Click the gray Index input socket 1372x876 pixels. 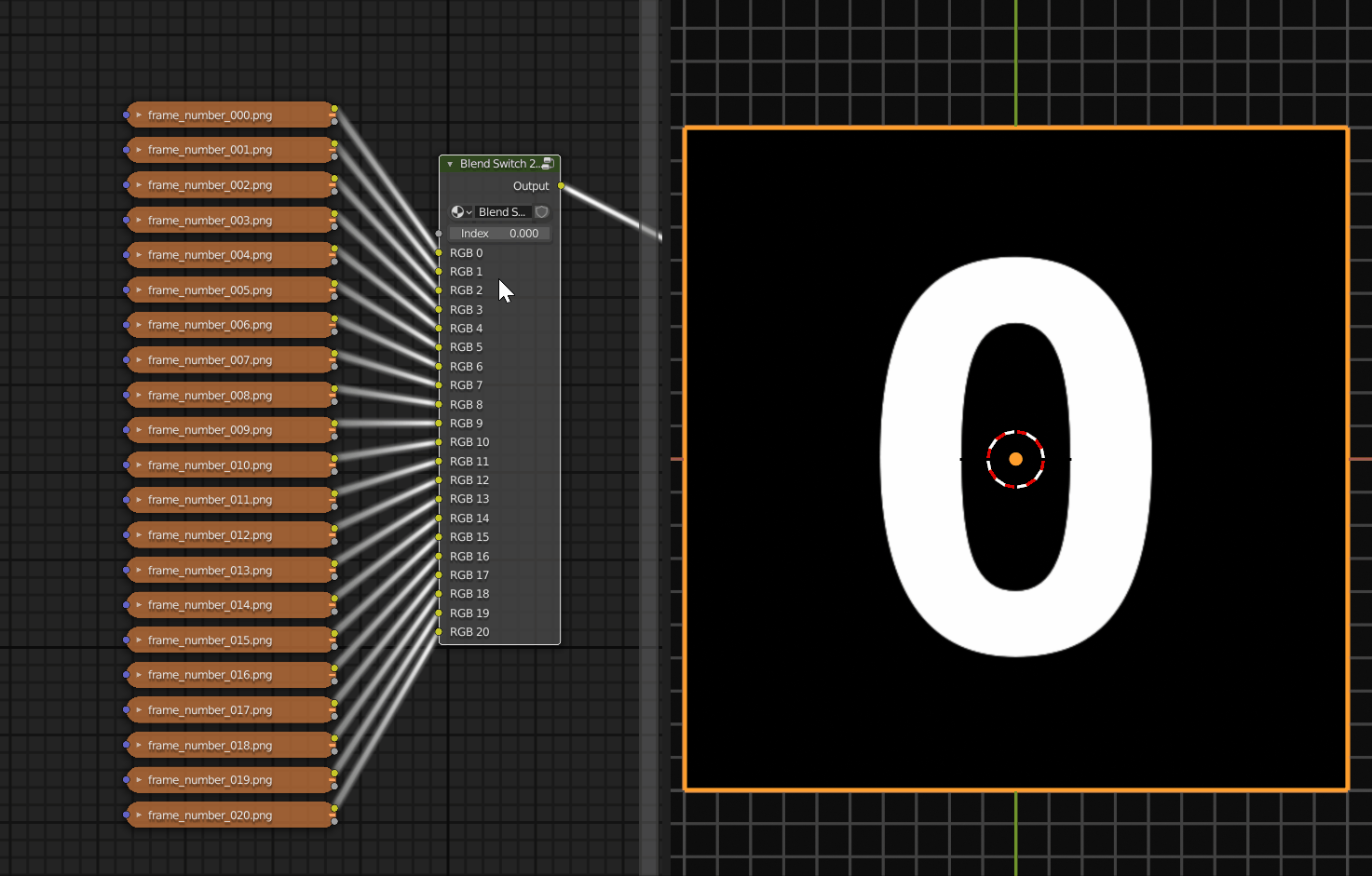[x=439, y=234]
